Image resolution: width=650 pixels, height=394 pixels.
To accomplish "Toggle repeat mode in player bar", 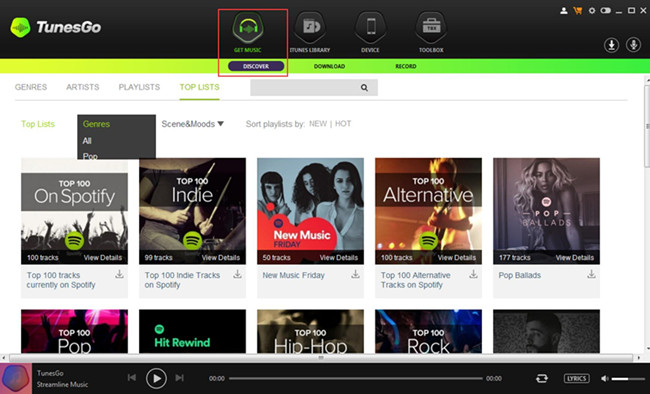I will [542, 378].
